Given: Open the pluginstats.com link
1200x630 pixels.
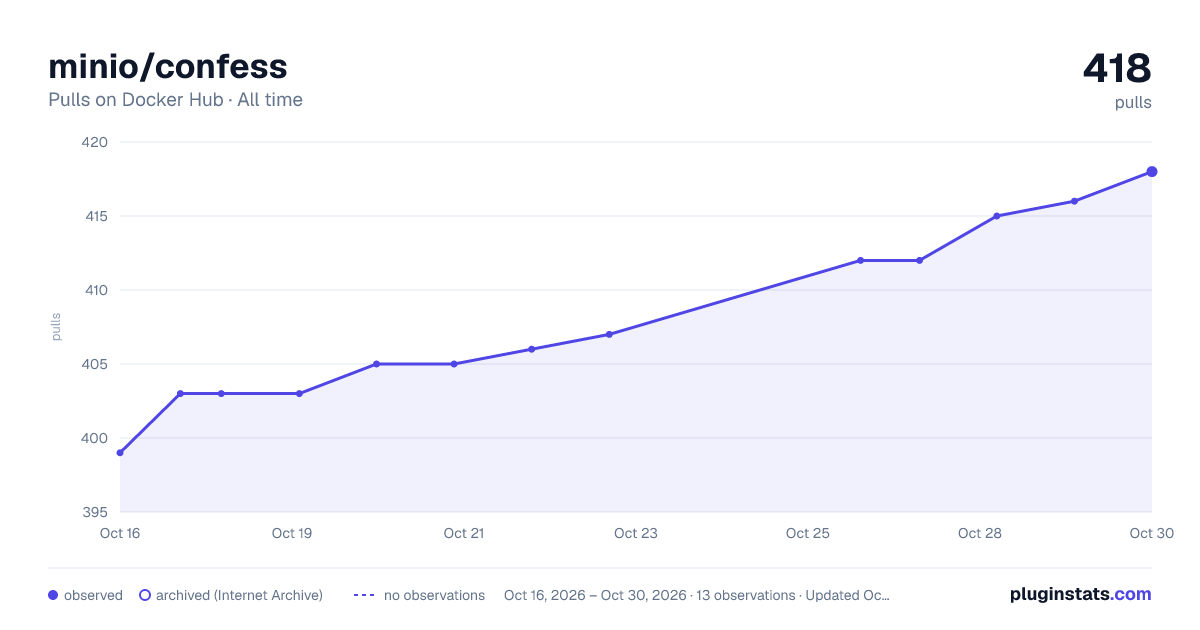Looking at the screenshot, I should click(x=1080, y=594).
